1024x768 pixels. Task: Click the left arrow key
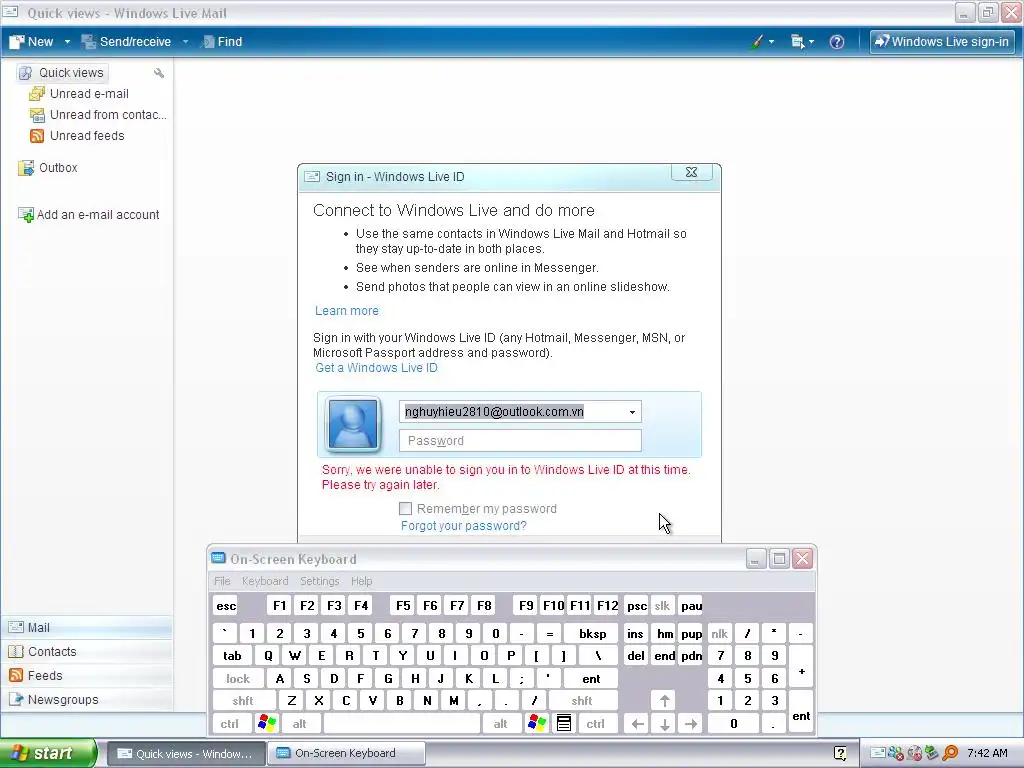[637, 724]
